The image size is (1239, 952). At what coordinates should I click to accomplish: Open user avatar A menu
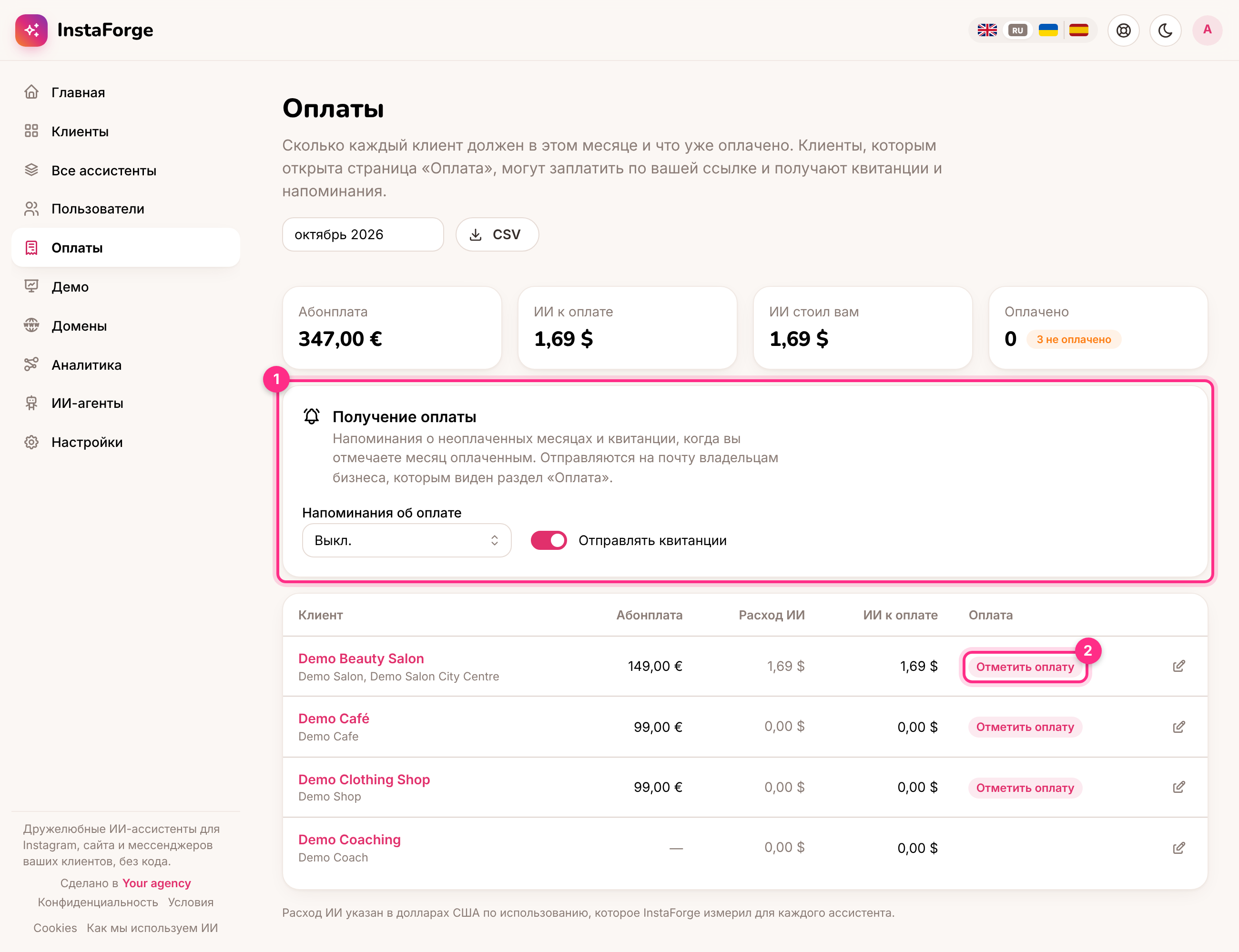(1207, 30)
